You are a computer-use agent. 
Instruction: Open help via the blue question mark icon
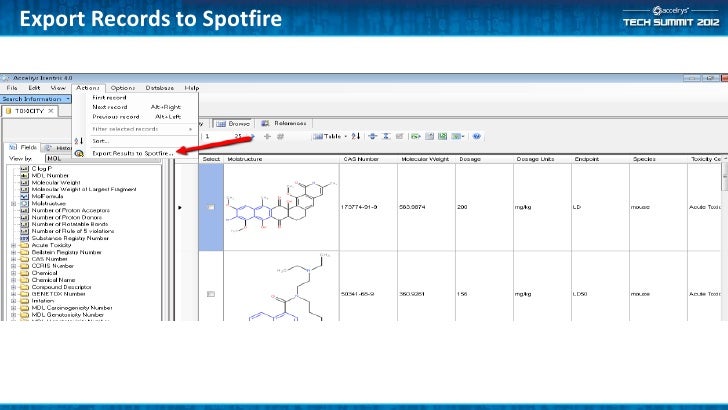tap(476, 136)
